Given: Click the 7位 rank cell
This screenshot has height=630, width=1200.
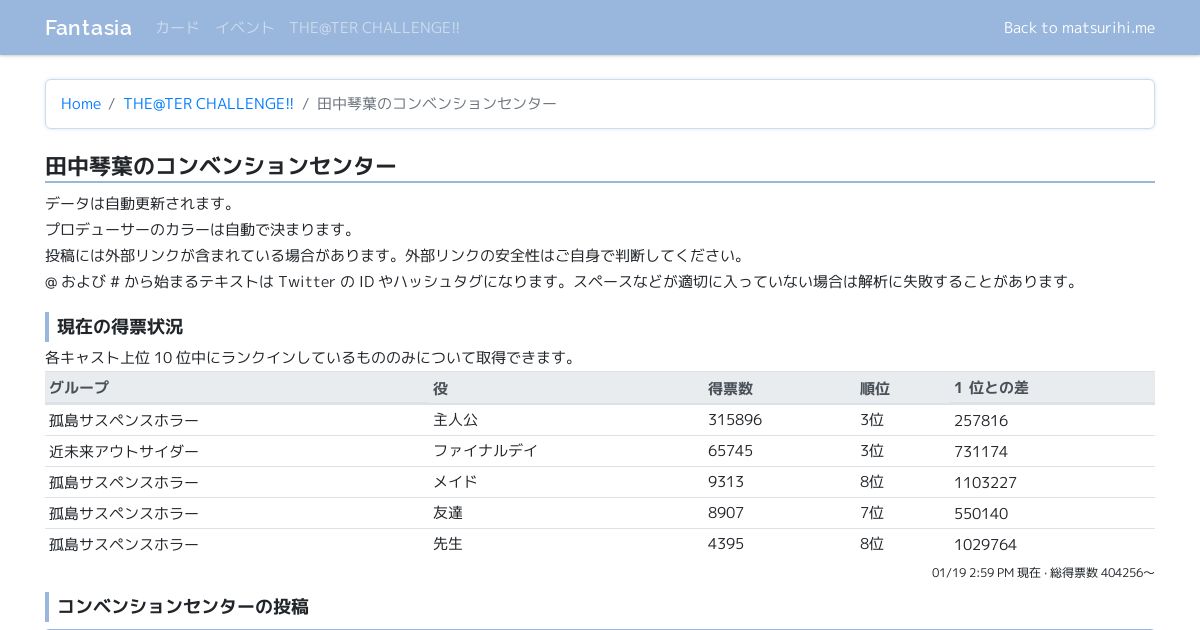Looking at the screenshot, I should point(872,513).
